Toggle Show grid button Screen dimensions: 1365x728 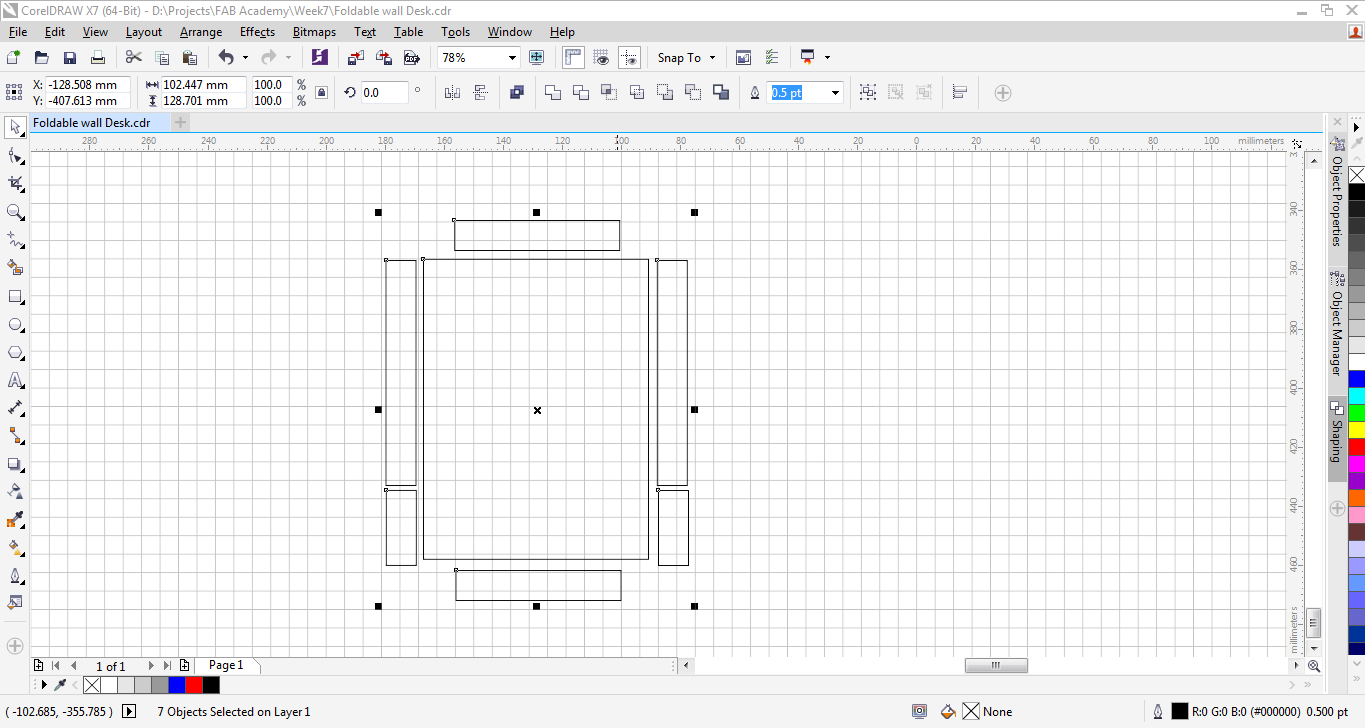pyautogui.click(x=601, y=58)
